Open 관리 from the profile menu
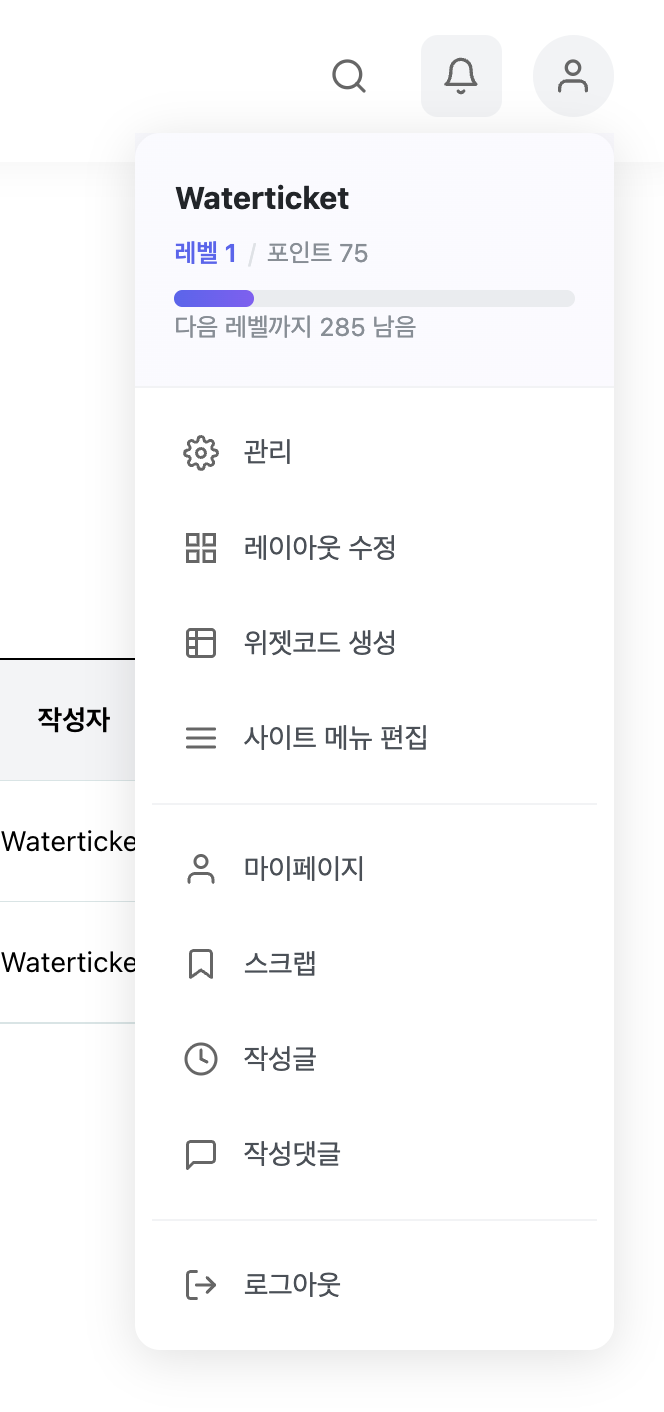The image size is (664, 1412). tap(266, 452)
